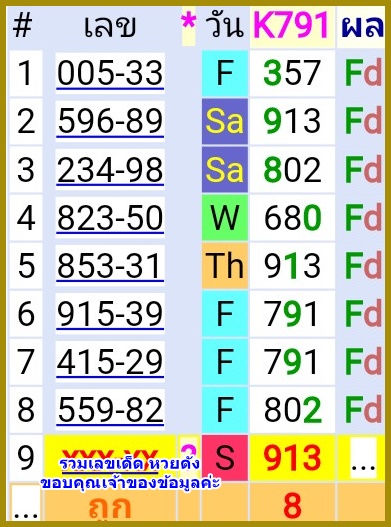This screenshot has height=527, width=391.
Task: Click the Sa day cell in row 2
Action: (x=225, y=121)
